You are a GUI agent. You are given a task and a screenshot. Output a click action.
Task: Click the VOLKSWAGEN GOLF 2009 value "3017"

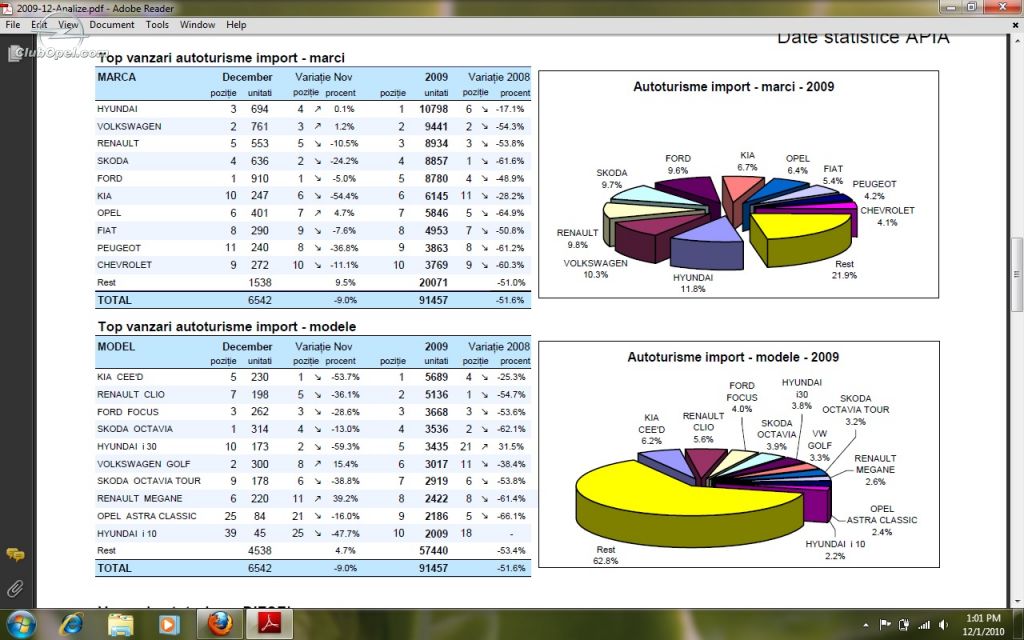[436, 464]
